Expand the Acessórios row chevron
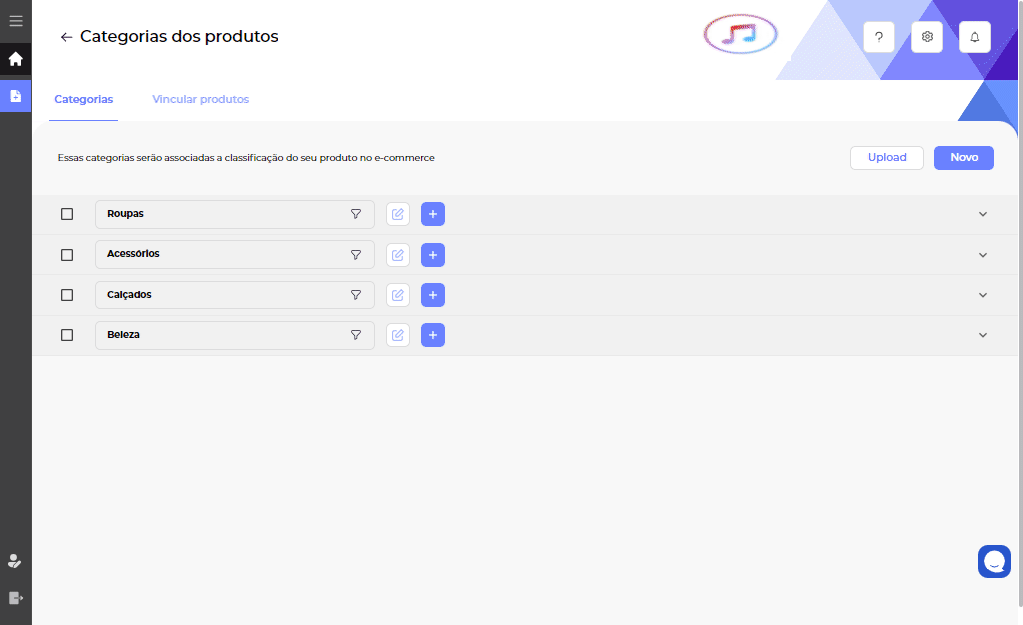 [982, 255]
